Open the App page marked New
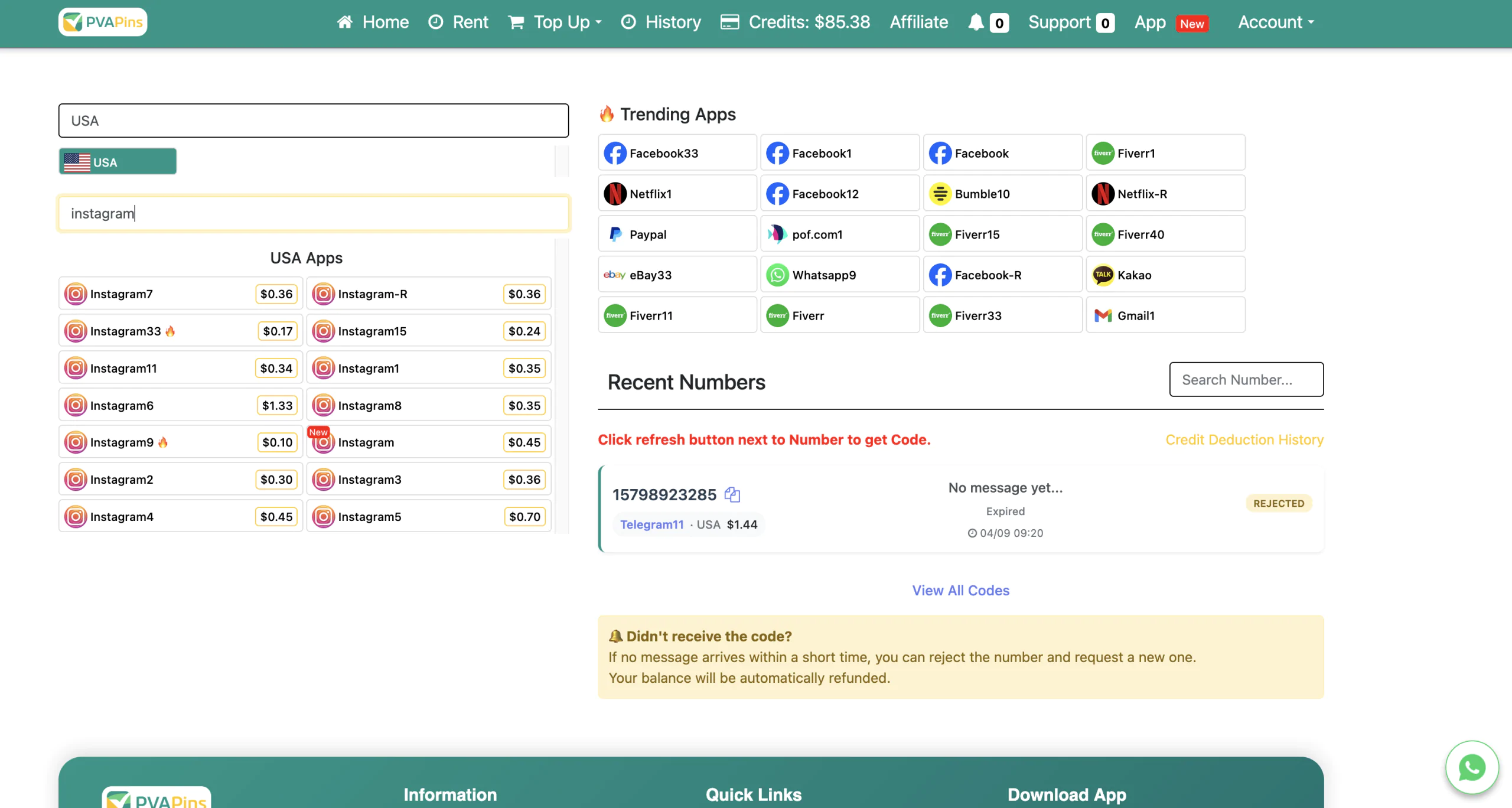 (1171, 22)
